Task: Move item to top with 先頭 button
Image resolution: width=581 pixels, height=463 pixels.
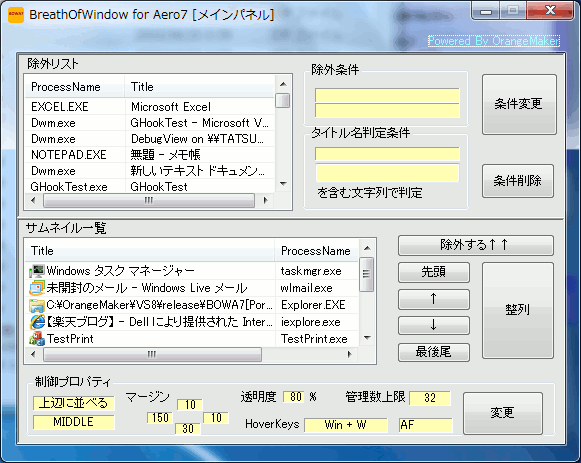Action: click(434, 272)
